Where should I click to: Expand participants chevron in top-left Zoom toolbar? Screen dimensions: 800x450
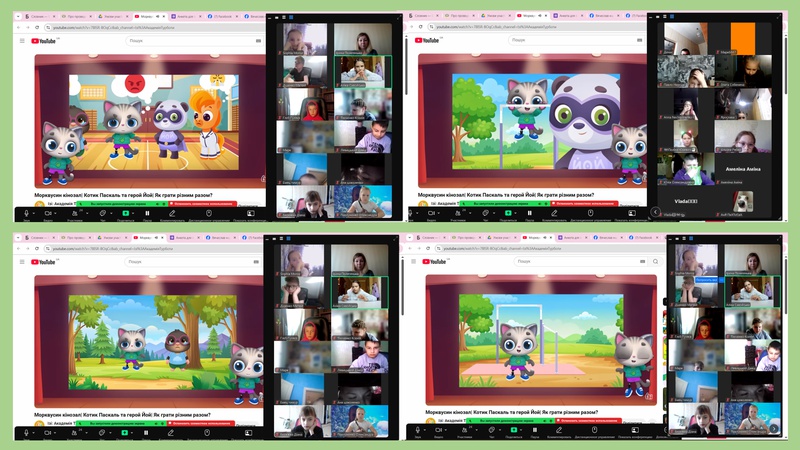(87, 213)
